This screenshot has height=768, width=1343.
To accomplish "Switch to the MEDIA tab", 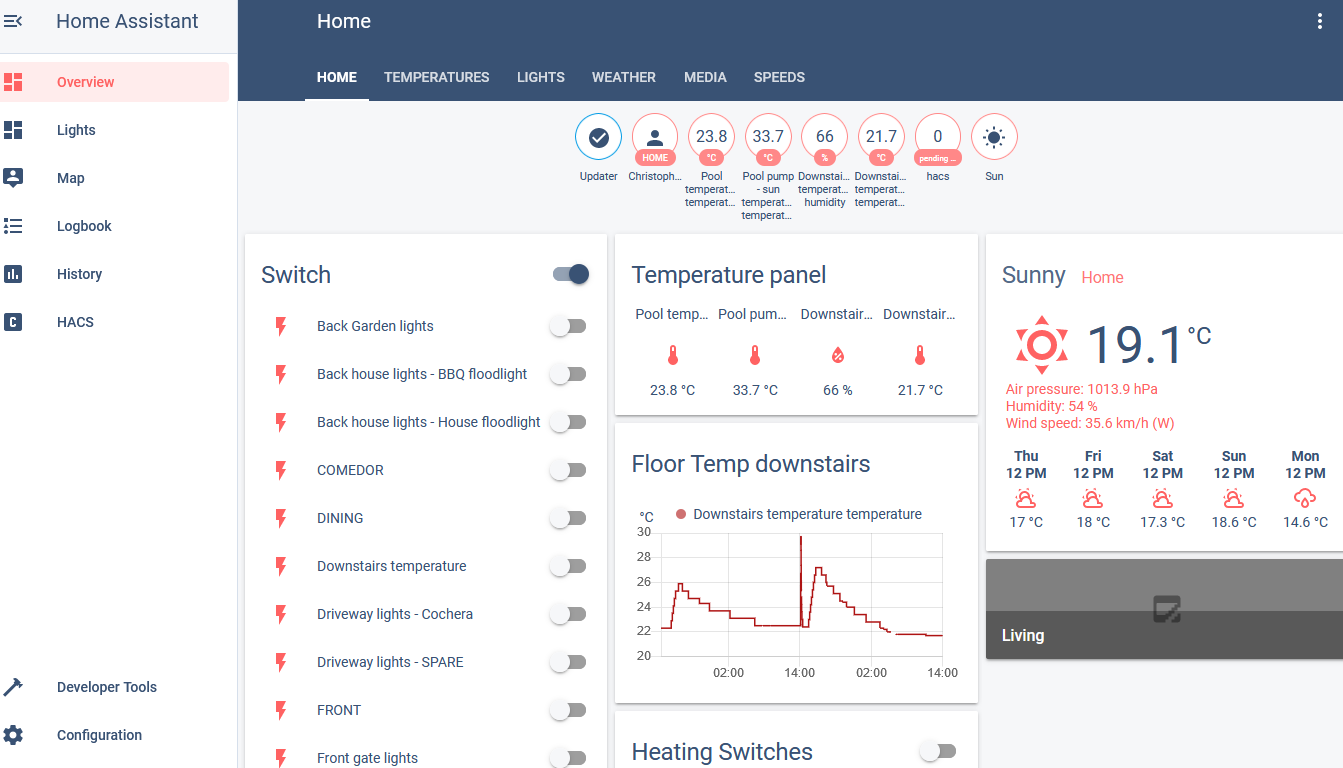I will [x=705, y=77].
